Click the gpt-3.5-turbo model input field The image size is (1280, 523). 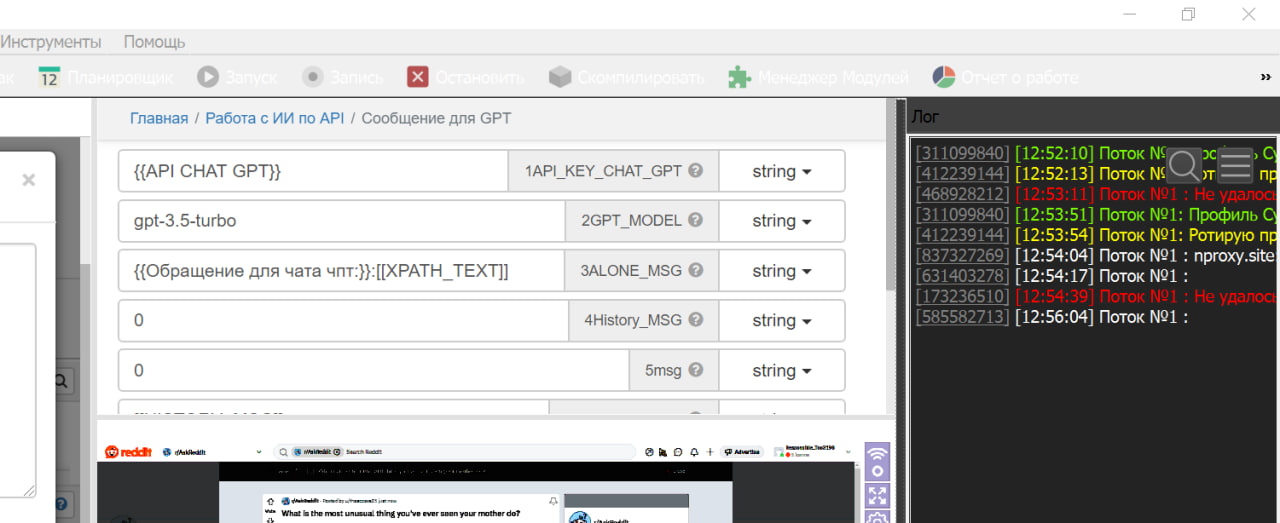[340, 221]
